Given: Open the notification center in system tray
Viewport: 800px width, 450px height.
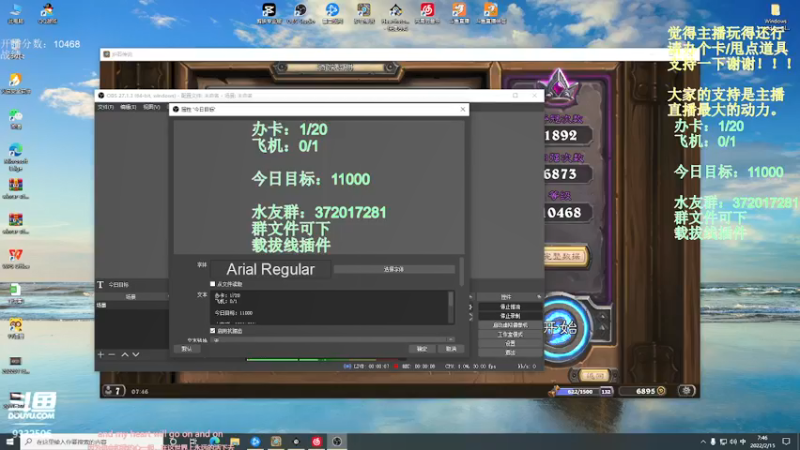Looking at the screenshot, I should (786, 441).
